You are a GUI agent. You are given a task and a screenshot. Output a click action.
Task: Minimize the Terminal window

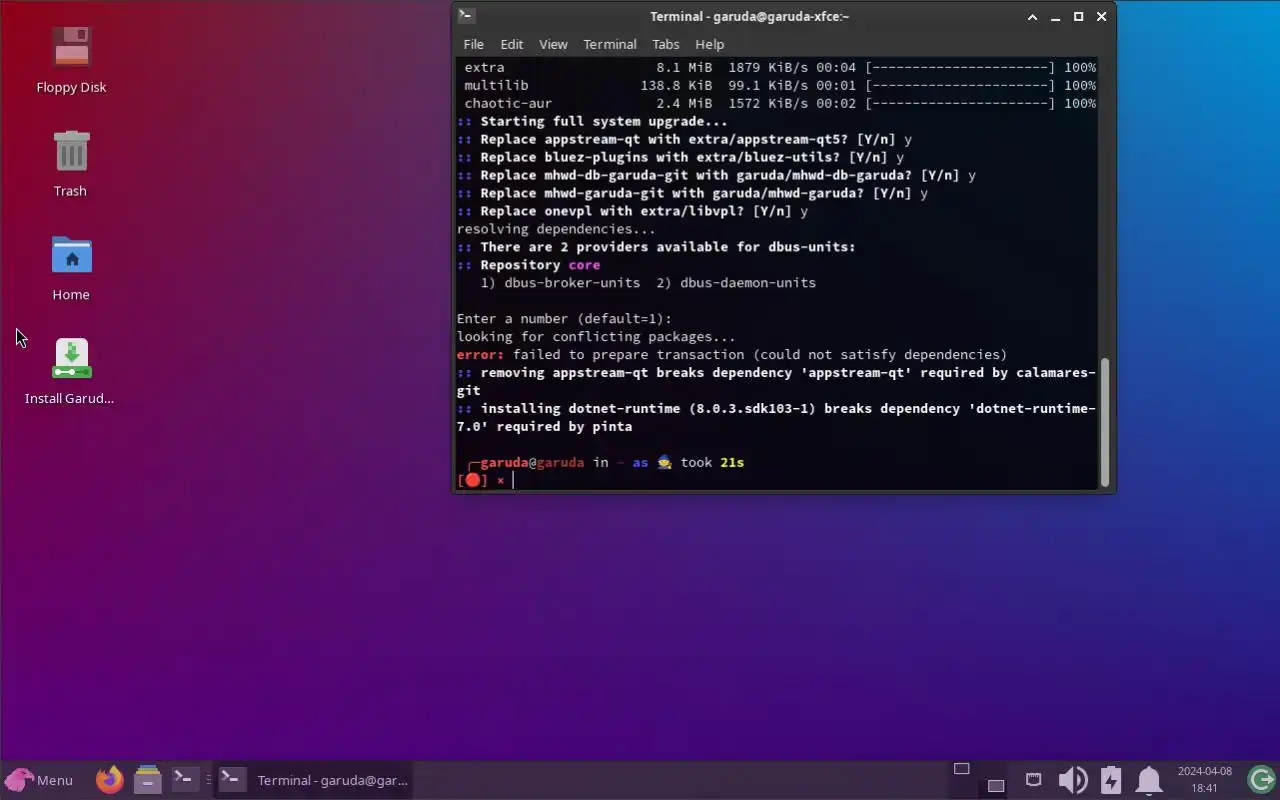point(1056,17)
